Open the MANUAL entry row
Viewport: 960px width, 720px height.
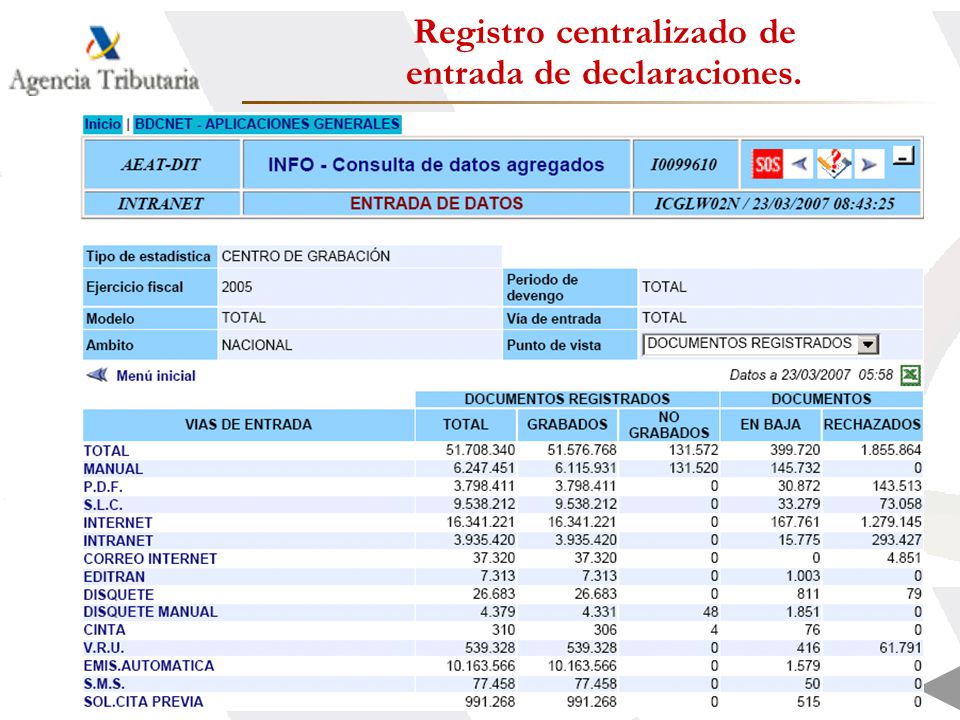tap(113, 469)
